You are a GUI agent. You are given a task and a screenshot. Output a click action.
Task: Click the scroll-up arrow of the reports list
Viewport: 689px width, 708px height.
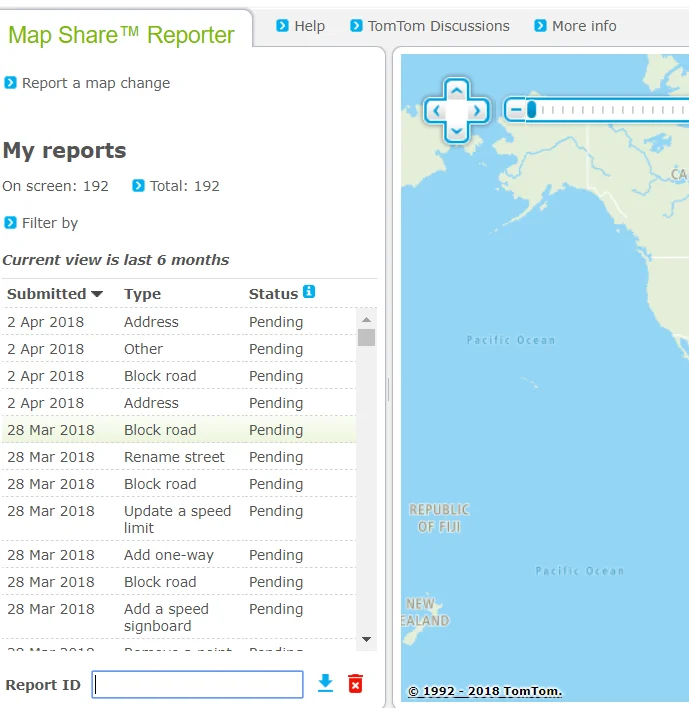tap(367, 319)
